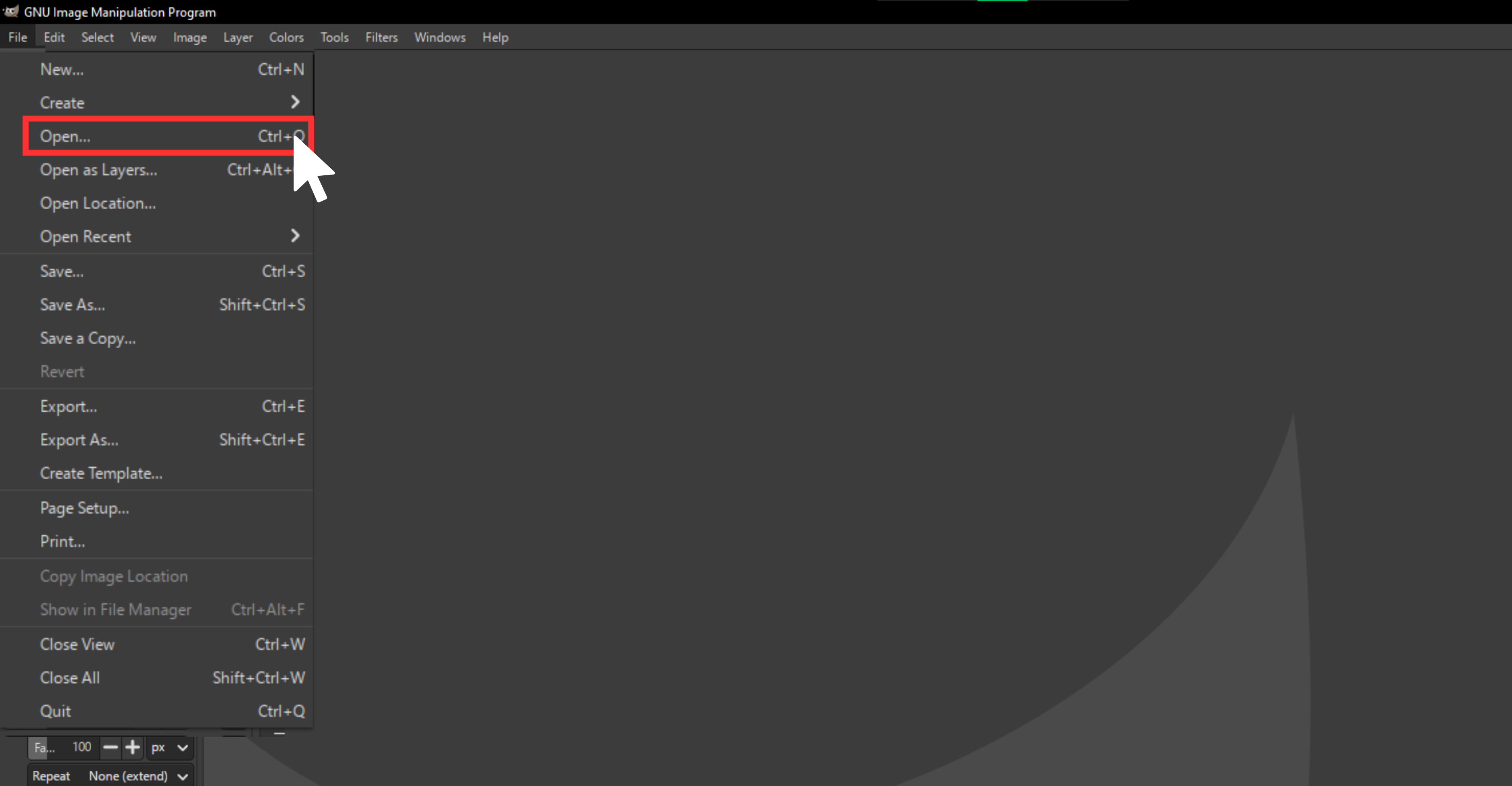Open the Help menu

coord(496,37)
